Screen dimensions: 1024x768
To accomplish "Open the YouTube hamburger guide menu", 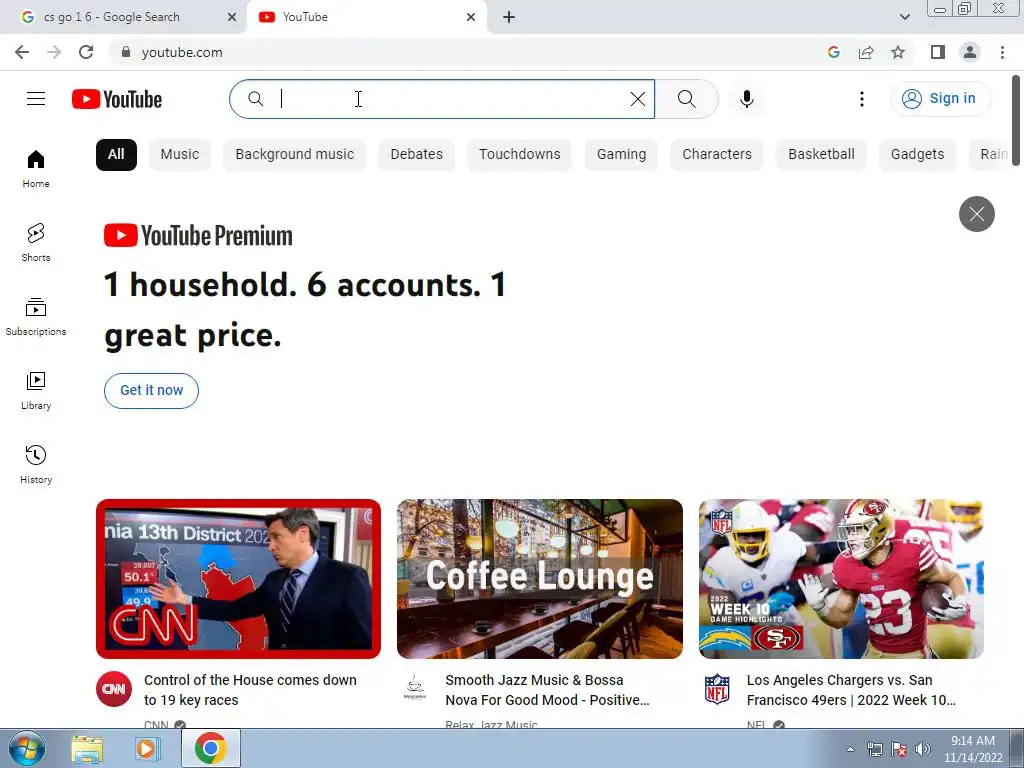I will click(x=36, y=99).
